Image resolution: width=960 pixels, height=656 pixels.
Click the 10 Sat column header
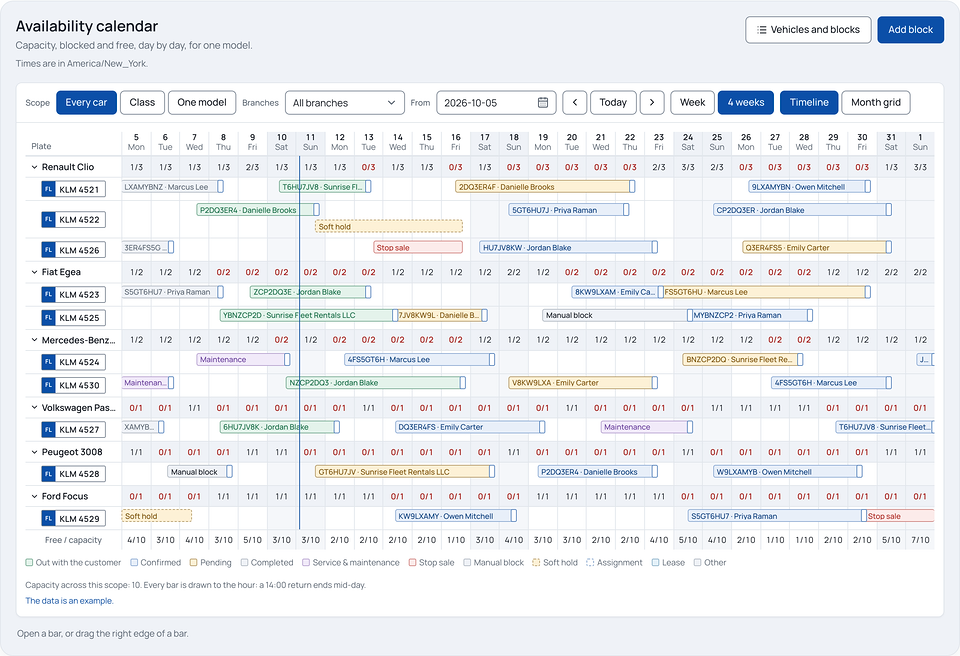click(282, 142)
